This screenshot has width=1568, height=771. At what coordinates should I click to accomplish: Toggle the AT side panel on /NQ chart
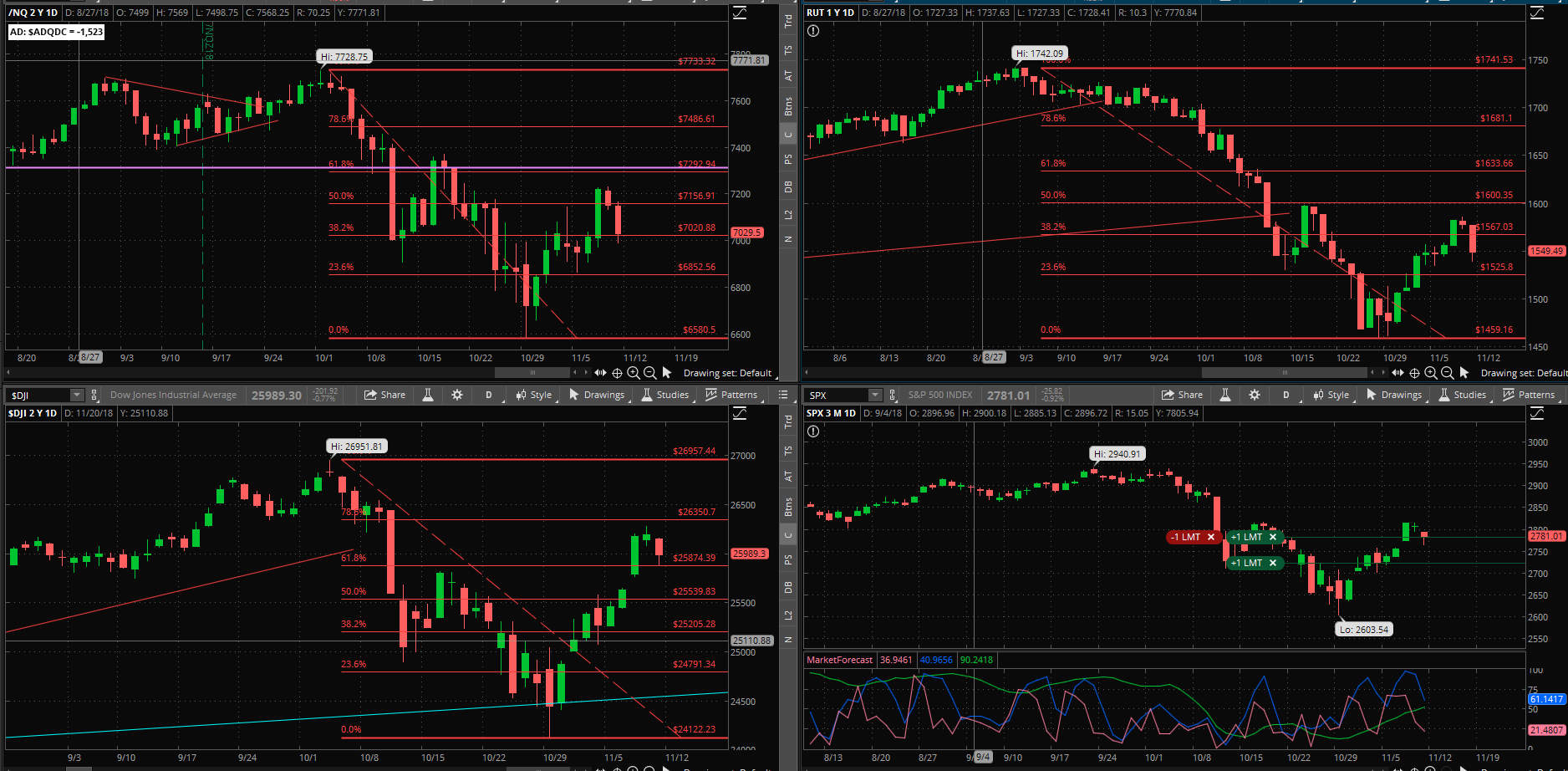(787, 75)
